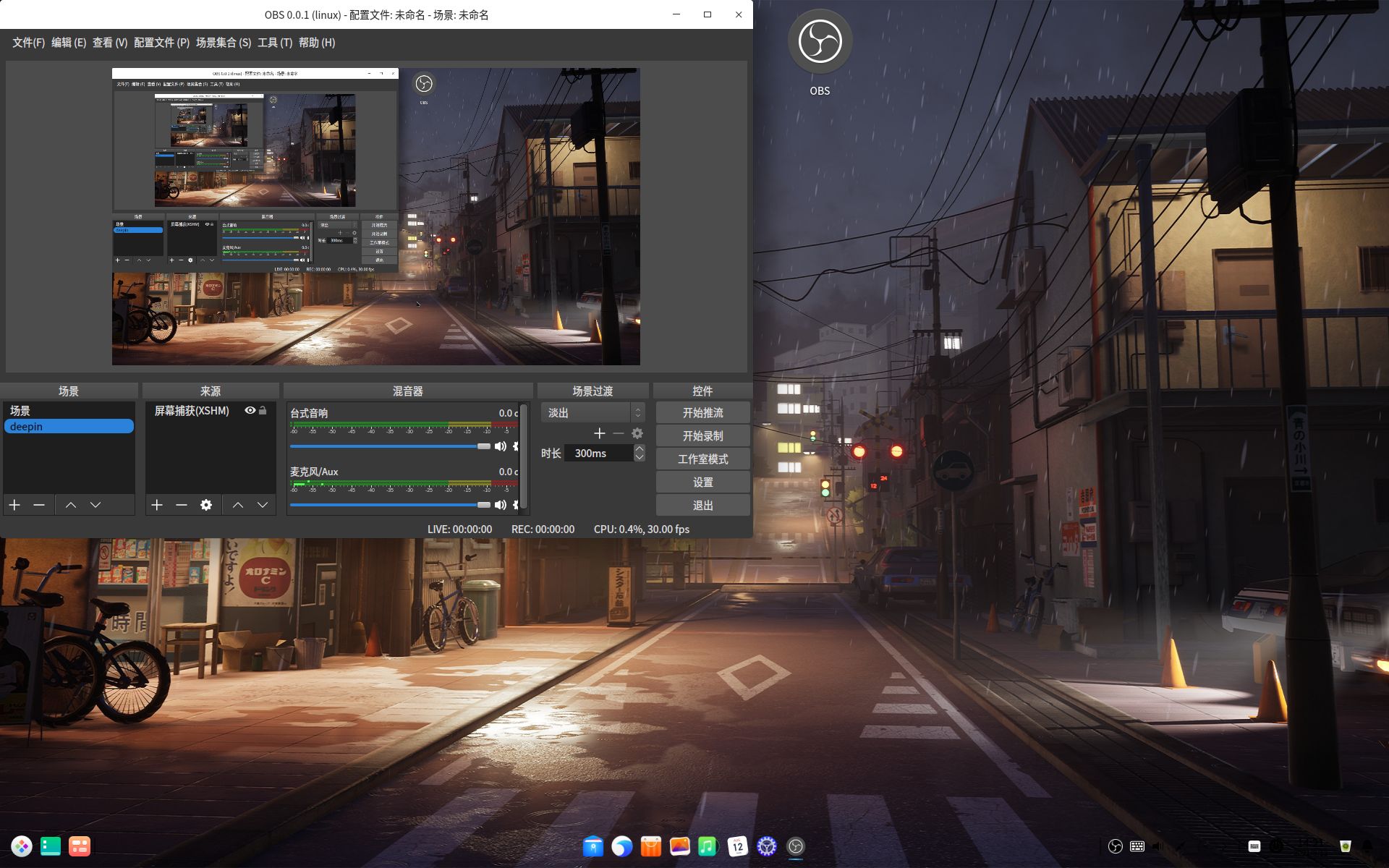Click the REC: 00:00:00 status text
This screenshot has width=1389, height=868.
coord(543,529)
